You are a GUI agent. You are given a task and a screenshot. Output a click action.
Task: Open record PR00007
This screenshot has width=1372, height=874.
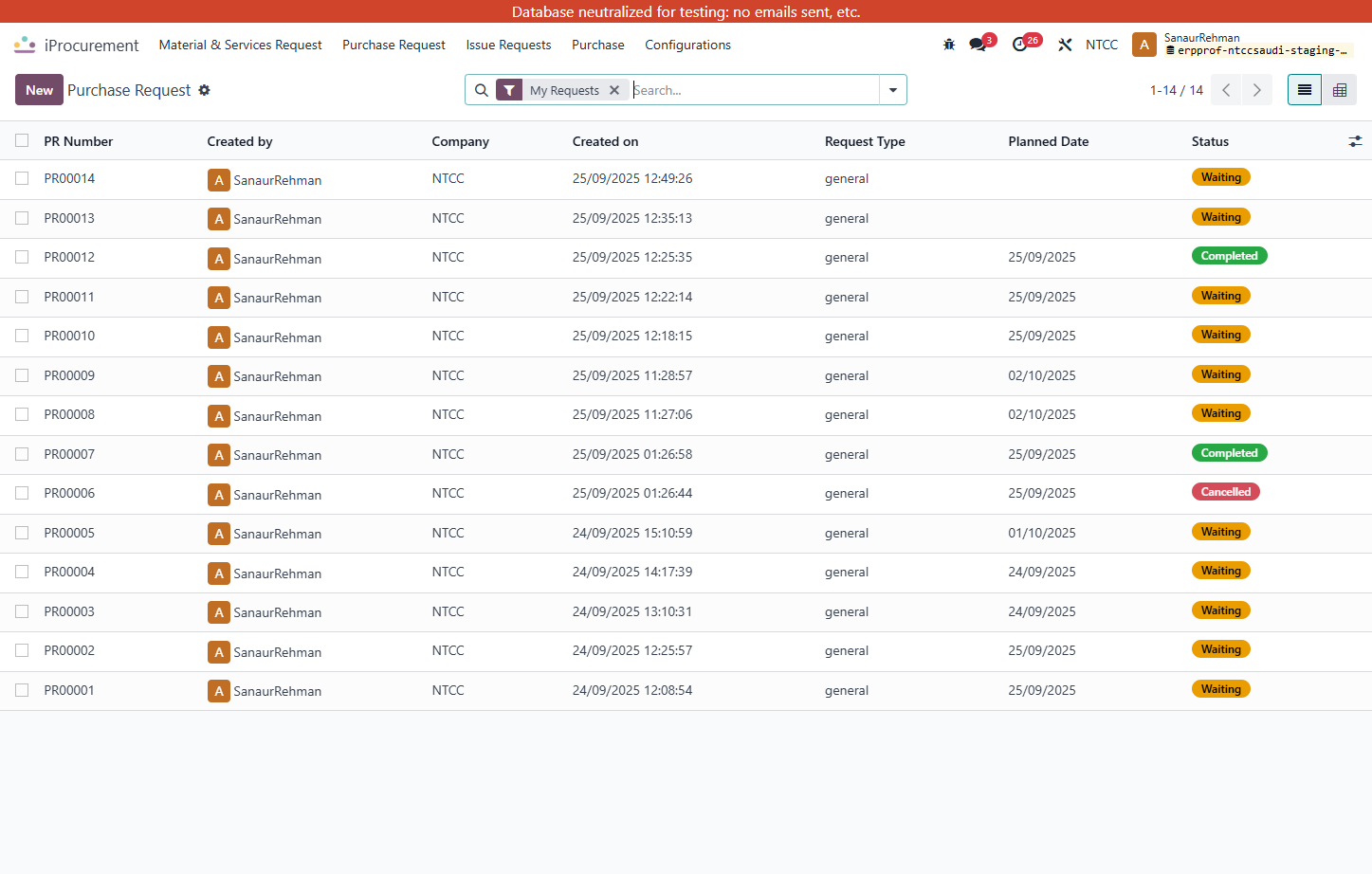69,454
